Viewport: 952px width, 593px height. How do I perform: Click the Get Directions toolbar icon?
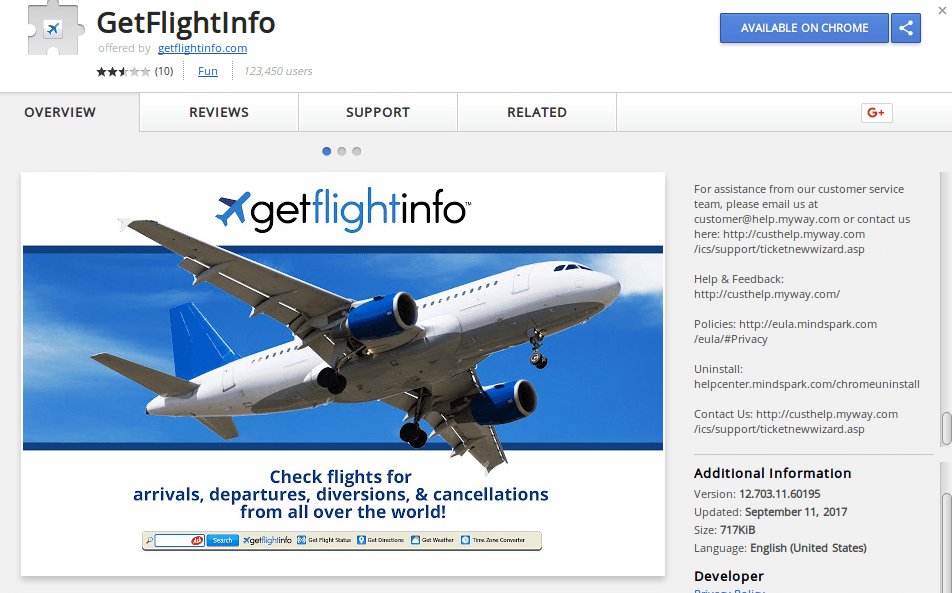coord(361,540)
